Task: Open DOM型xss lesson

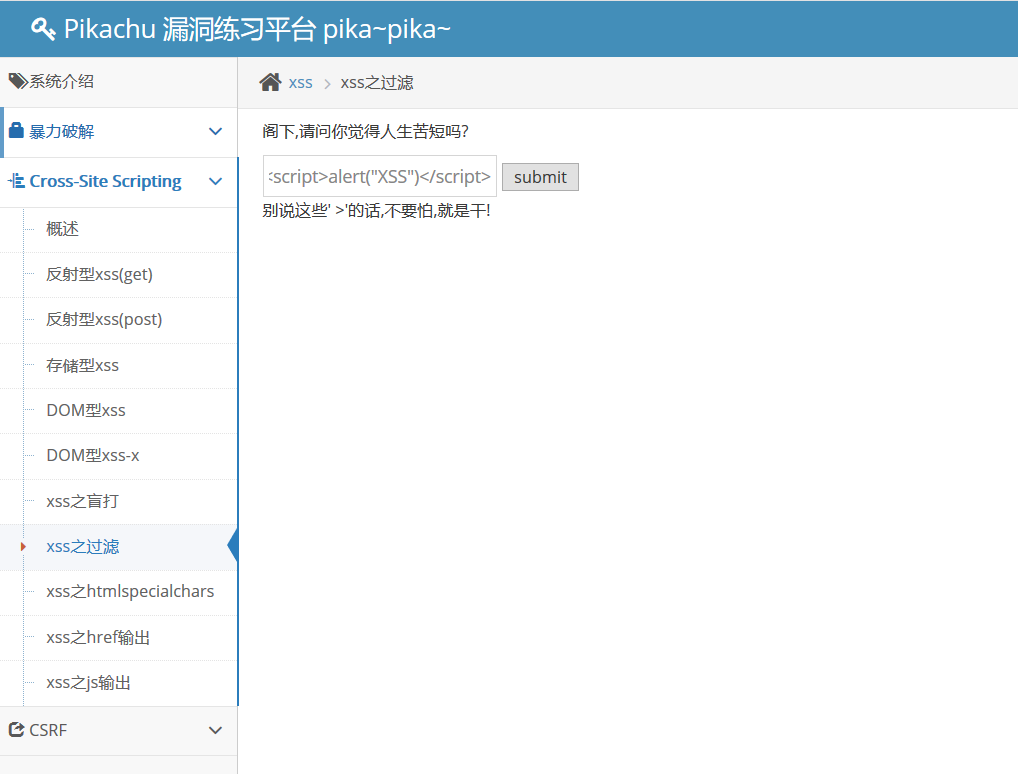Action: coord(86,410)
